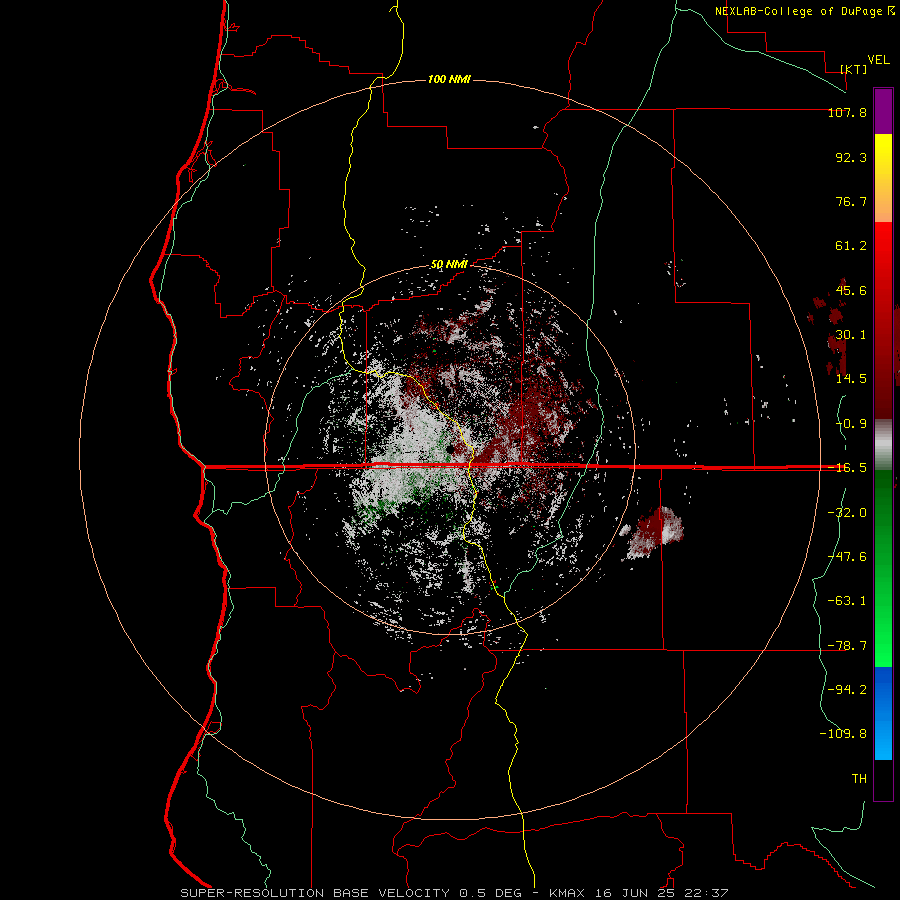Select the 14.5 scale value

point(851,379)
